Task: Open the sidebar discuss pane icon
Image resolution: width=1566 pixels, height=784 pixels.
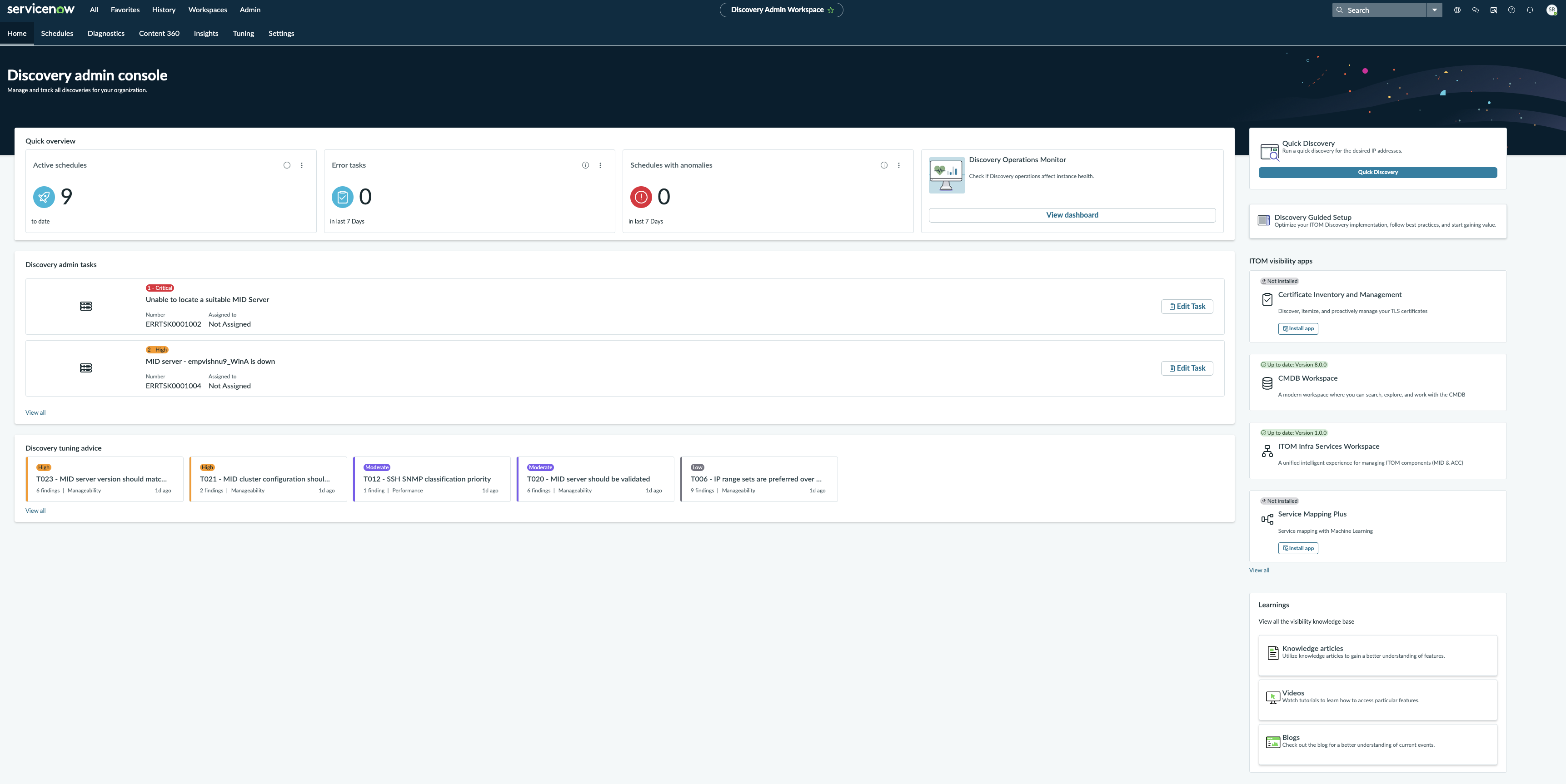Action: click(x=1494, y=10)
